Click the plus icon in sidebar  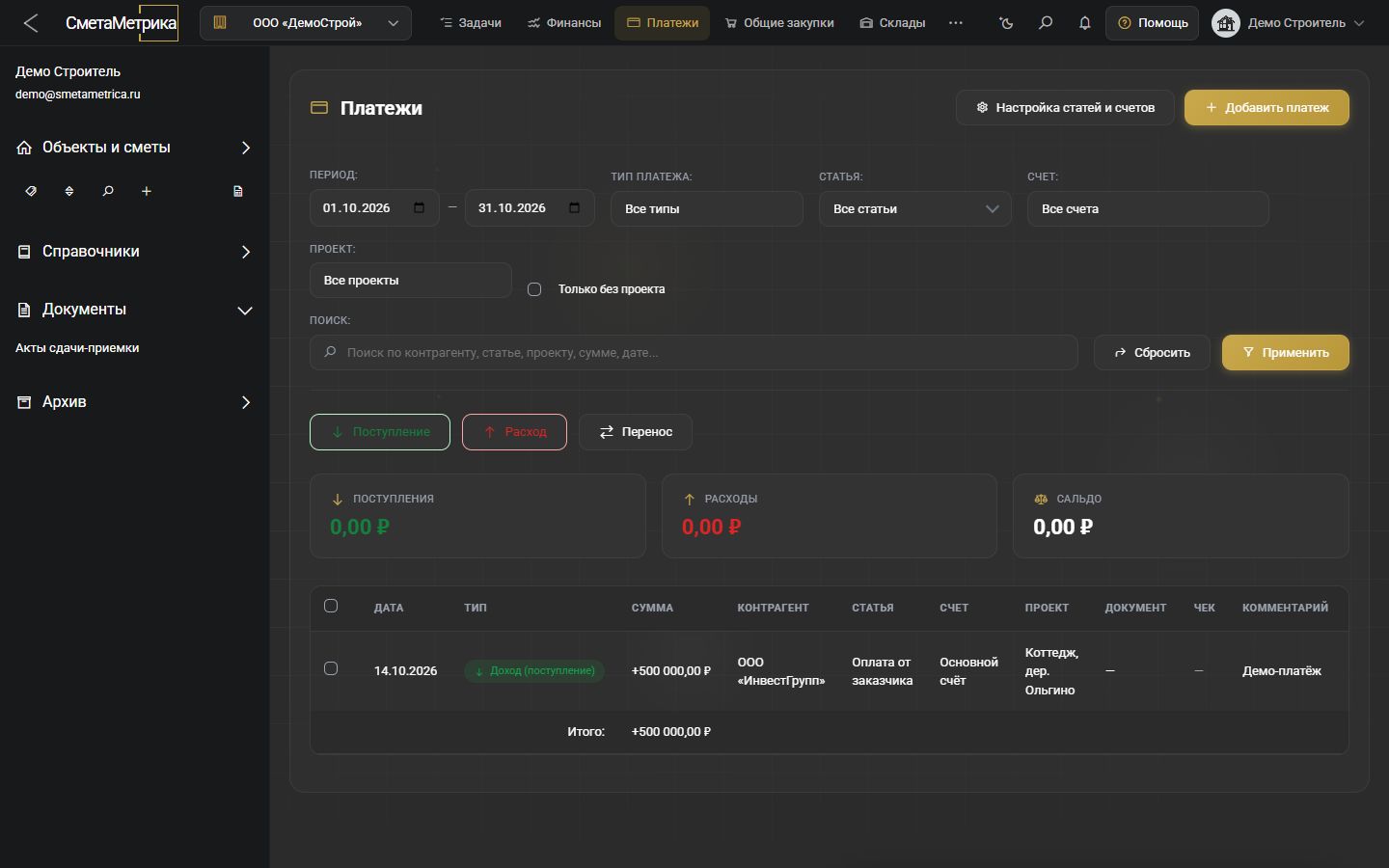(x=147, y=191)
